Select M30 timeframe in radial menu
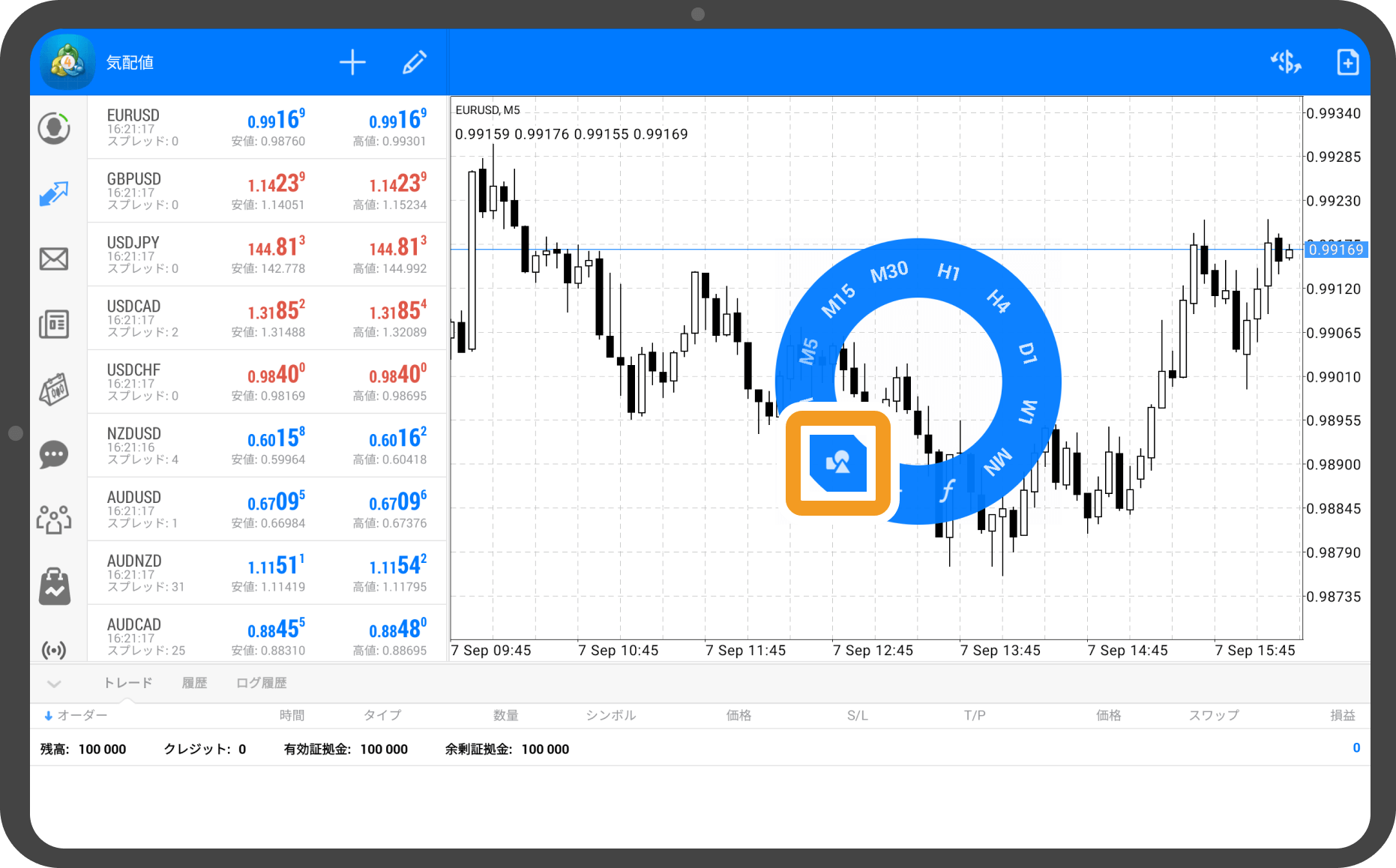The image size is (1396, 868). pos(889,271)
